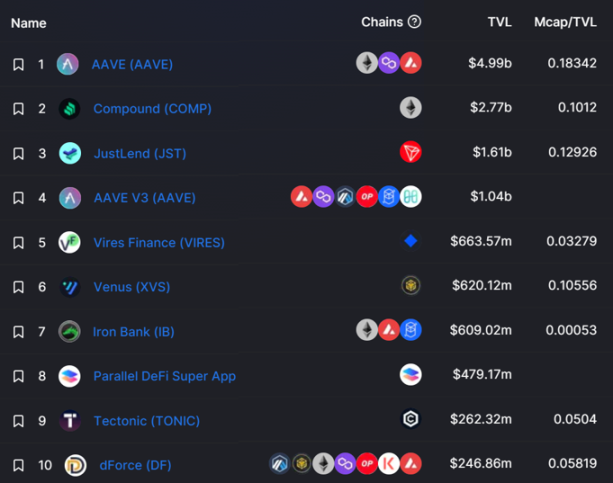613x483 pixels.
Task: Click the Chains help question-mark icon
Action: pos(414,22)
